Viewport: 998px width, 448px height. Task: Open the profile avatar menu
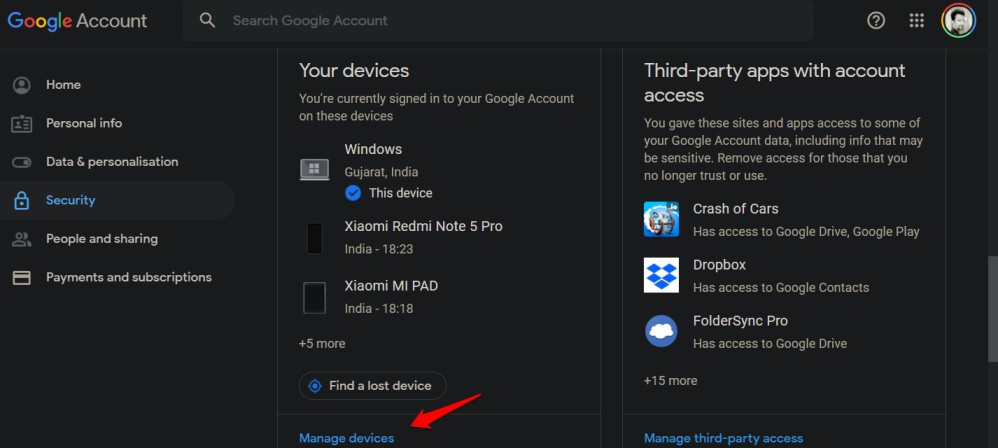[x=958, y=20]
